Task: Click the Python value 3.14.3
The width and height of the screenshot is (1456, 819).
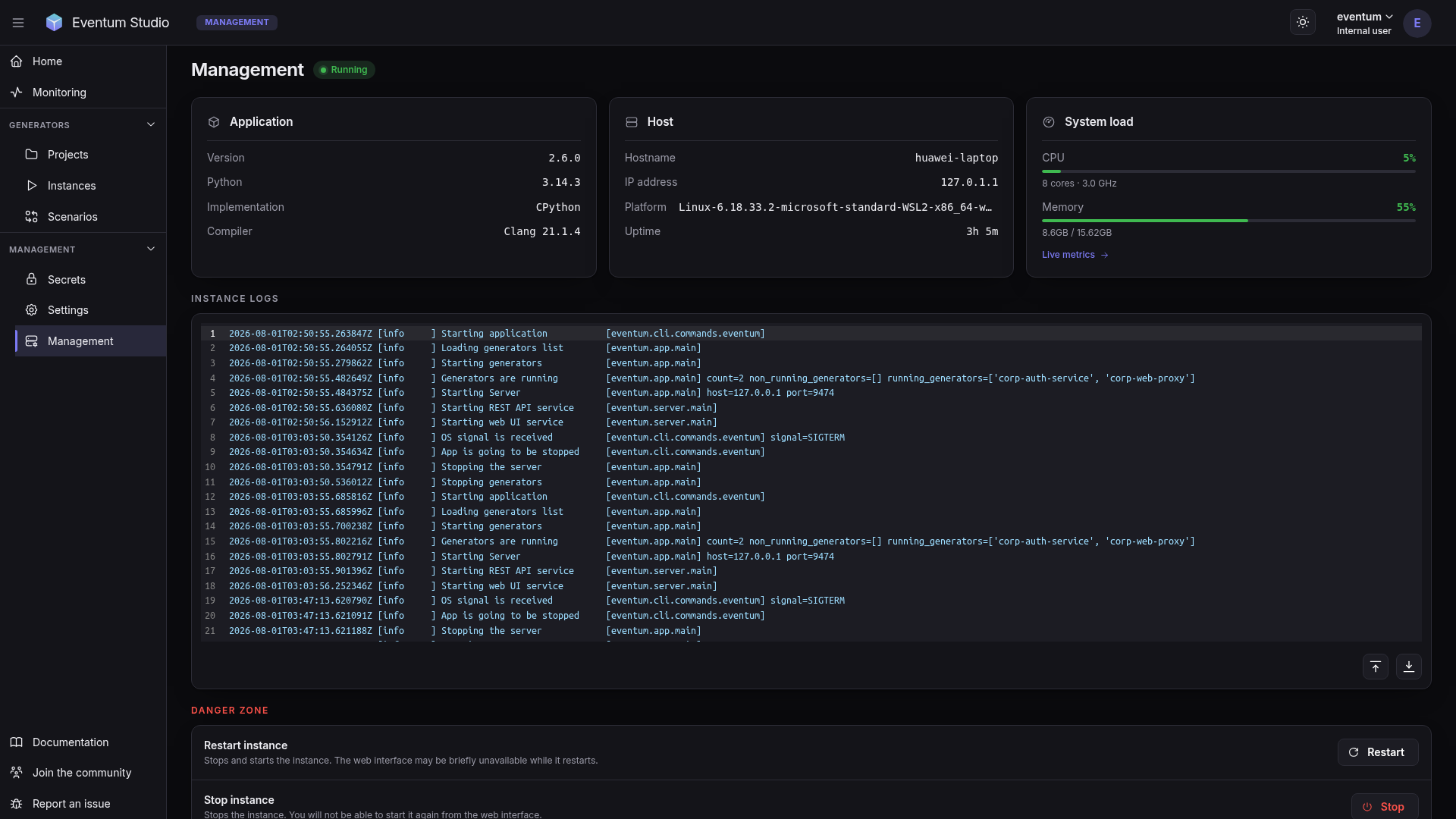Action: tap(561, 182)
